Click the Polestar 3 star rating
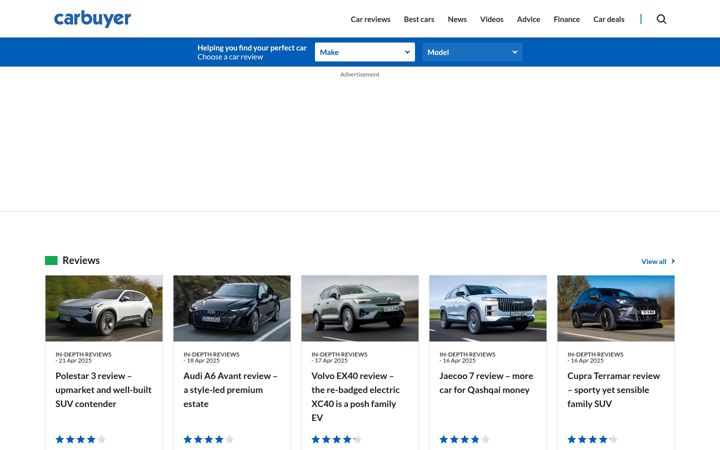 [x=80, y=439]
